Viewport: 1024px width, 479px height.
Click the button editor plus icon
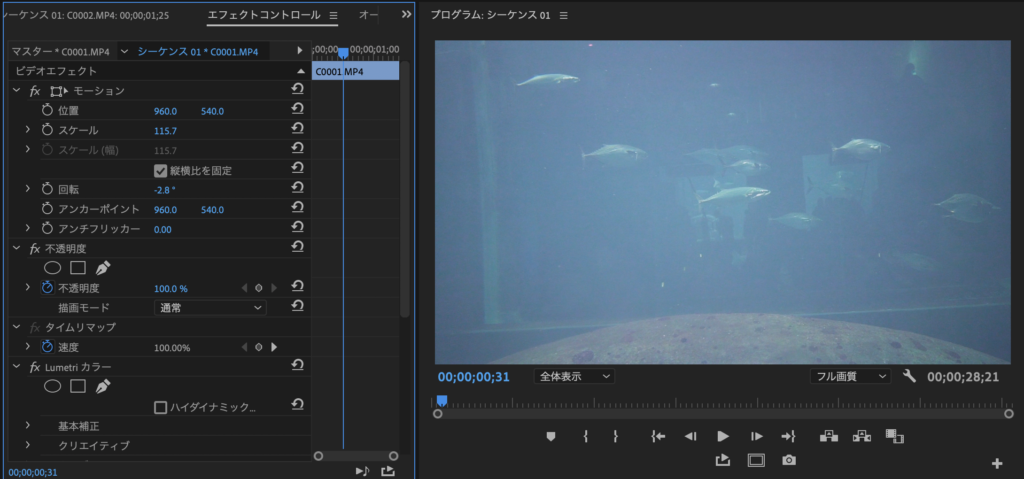(x=996, y=463)
